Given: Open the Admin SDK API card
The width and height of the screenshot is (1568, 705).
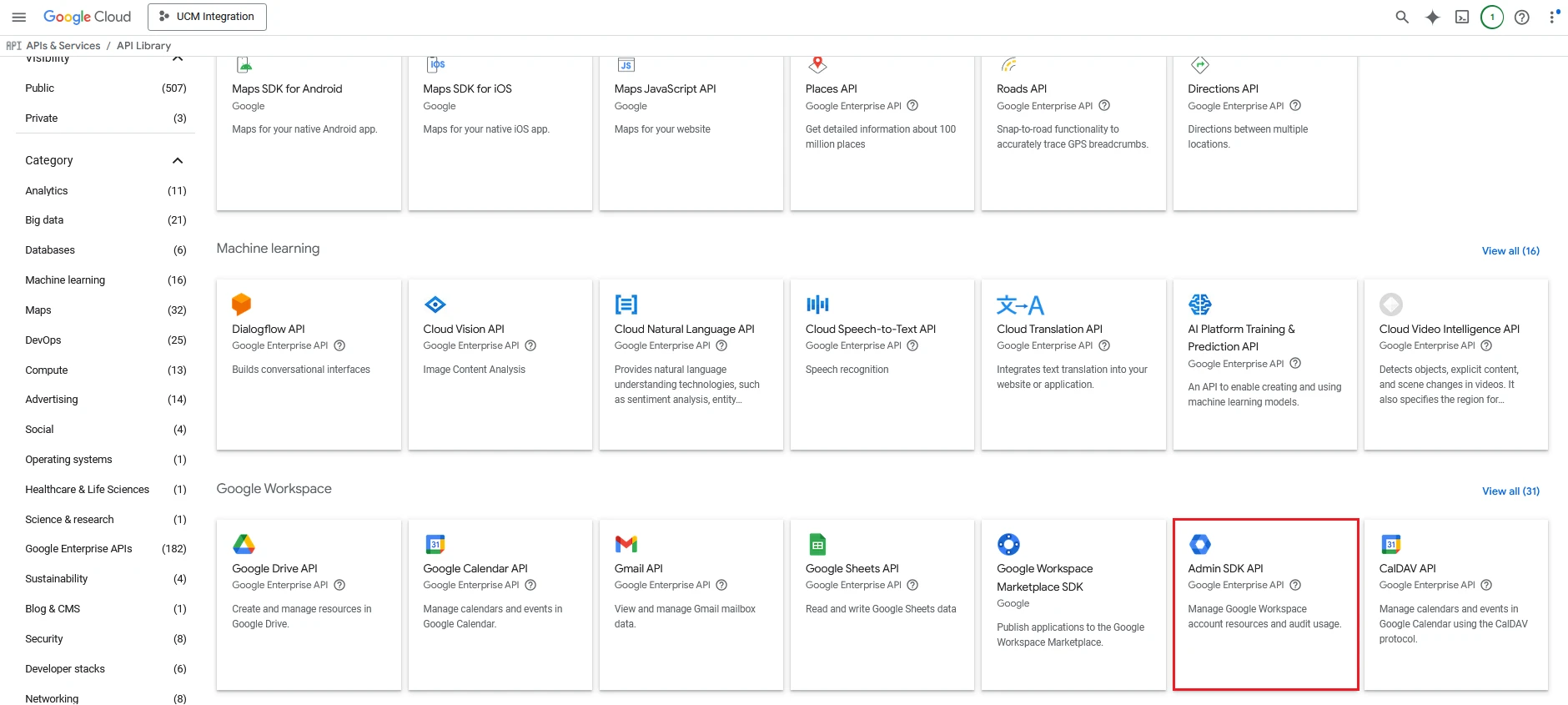Looking at the screenshot, I should click(1265, 605).
